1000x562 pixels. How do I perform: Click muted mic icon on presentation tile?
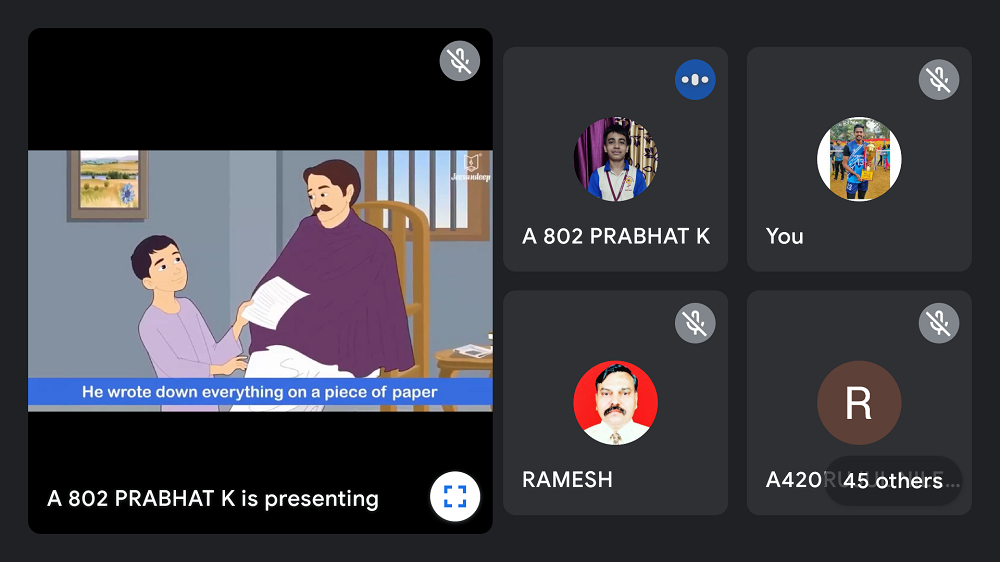pyautogui.click(x=460, y=61)
